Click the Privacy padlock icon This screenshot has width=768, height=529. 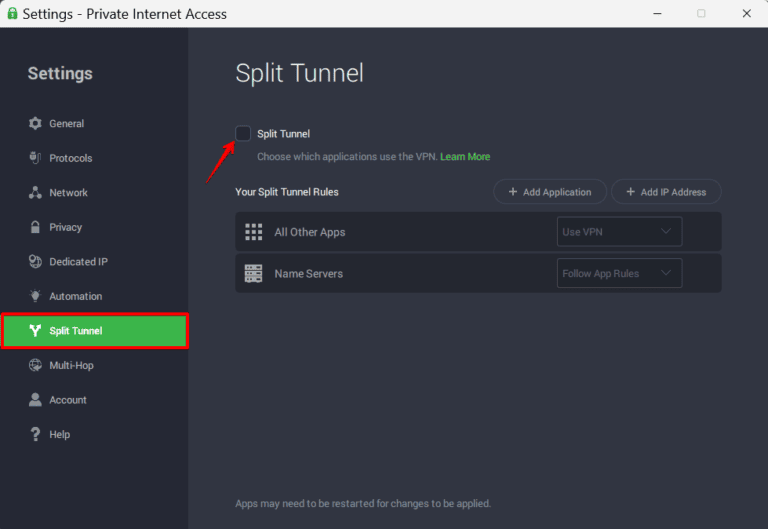click(x=35, y=227)
